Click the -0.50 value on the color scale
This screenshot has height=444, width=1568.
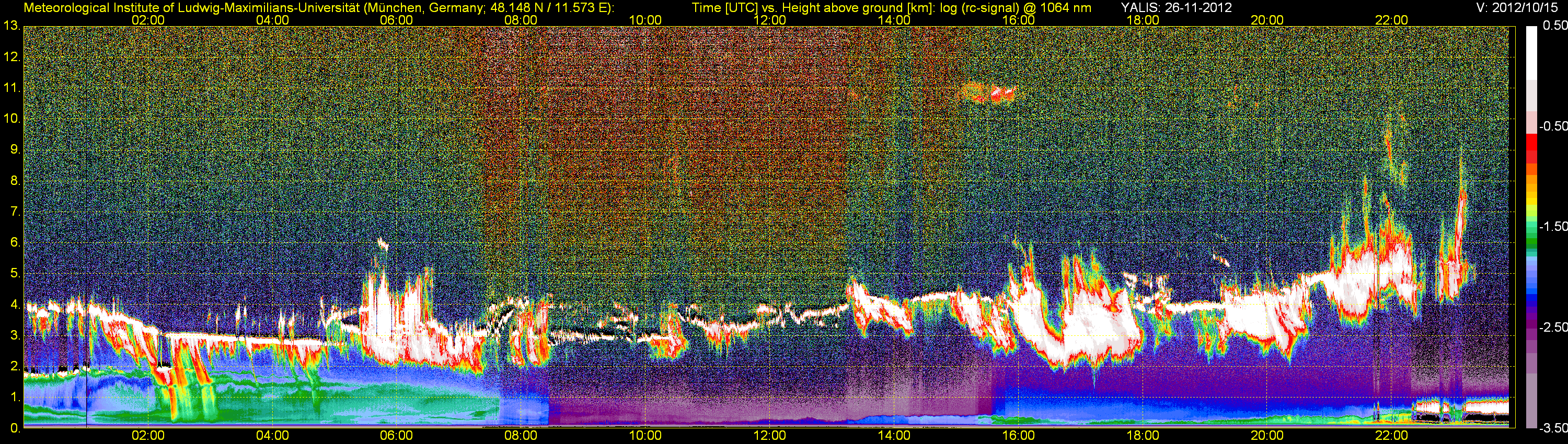click(x=1552, y=126)
